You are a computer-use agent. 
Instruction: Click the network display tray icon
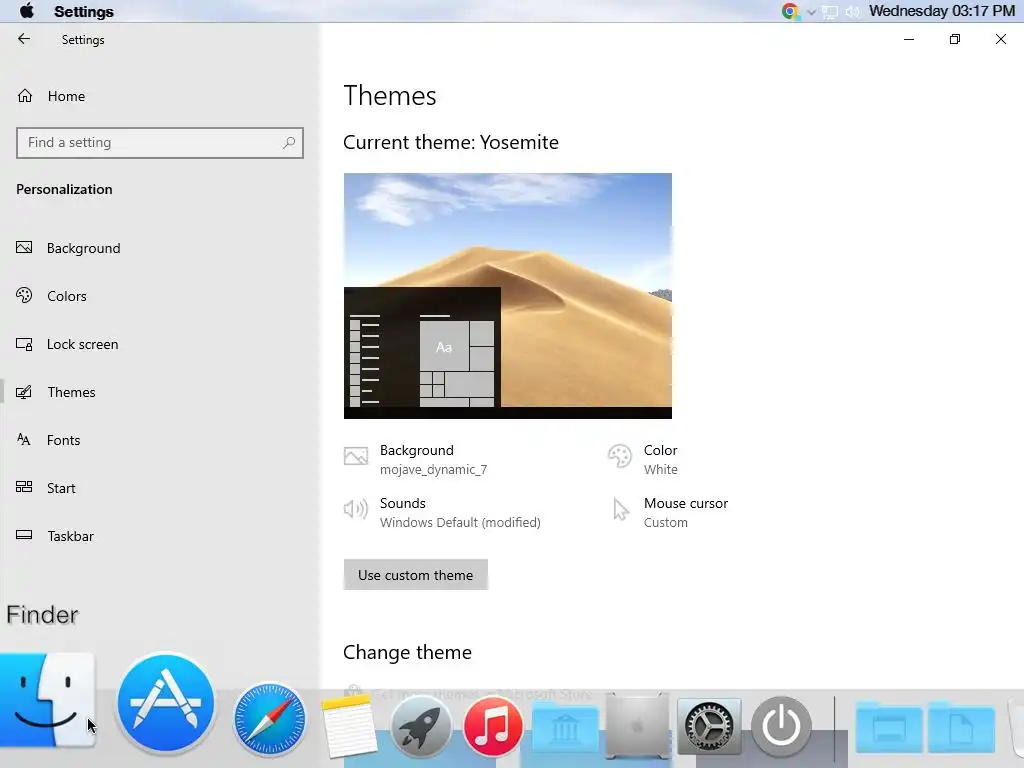(x=829, y=12)
